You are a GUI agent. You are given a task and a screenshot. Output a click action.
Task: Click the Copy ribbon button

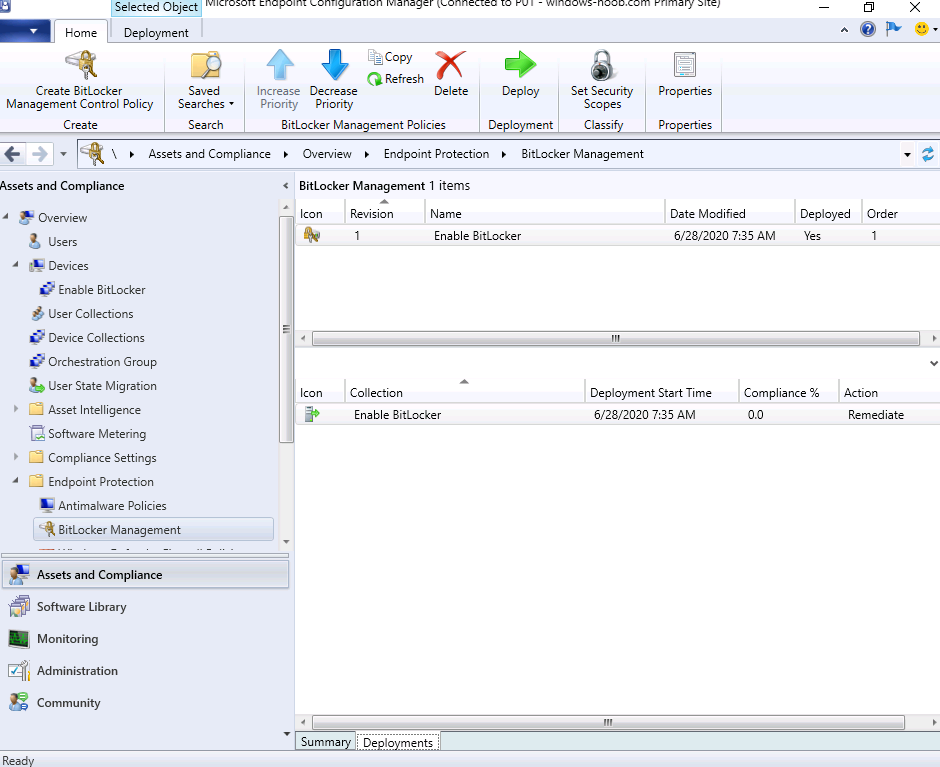click(x=390, y=57)
